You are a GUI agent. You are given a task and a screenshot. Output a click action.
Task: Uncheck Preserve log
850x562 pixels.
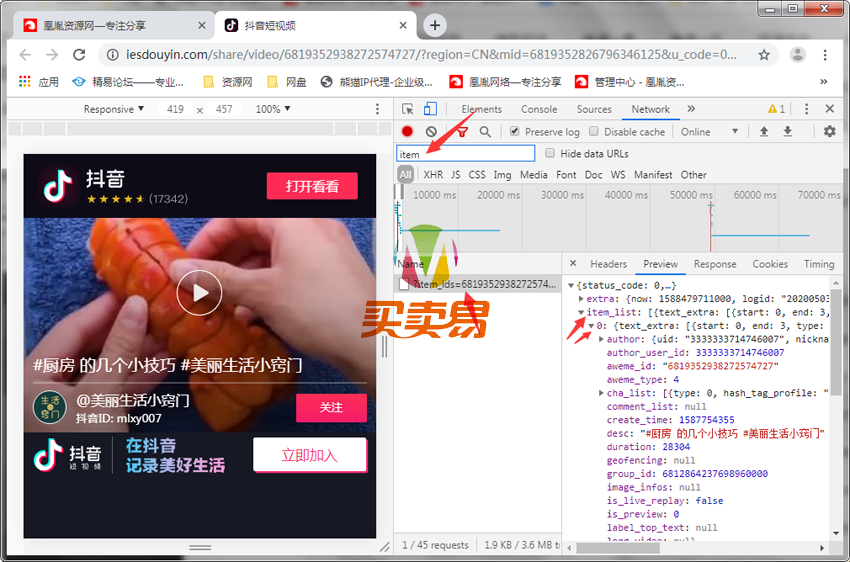(x=514, y=131)
